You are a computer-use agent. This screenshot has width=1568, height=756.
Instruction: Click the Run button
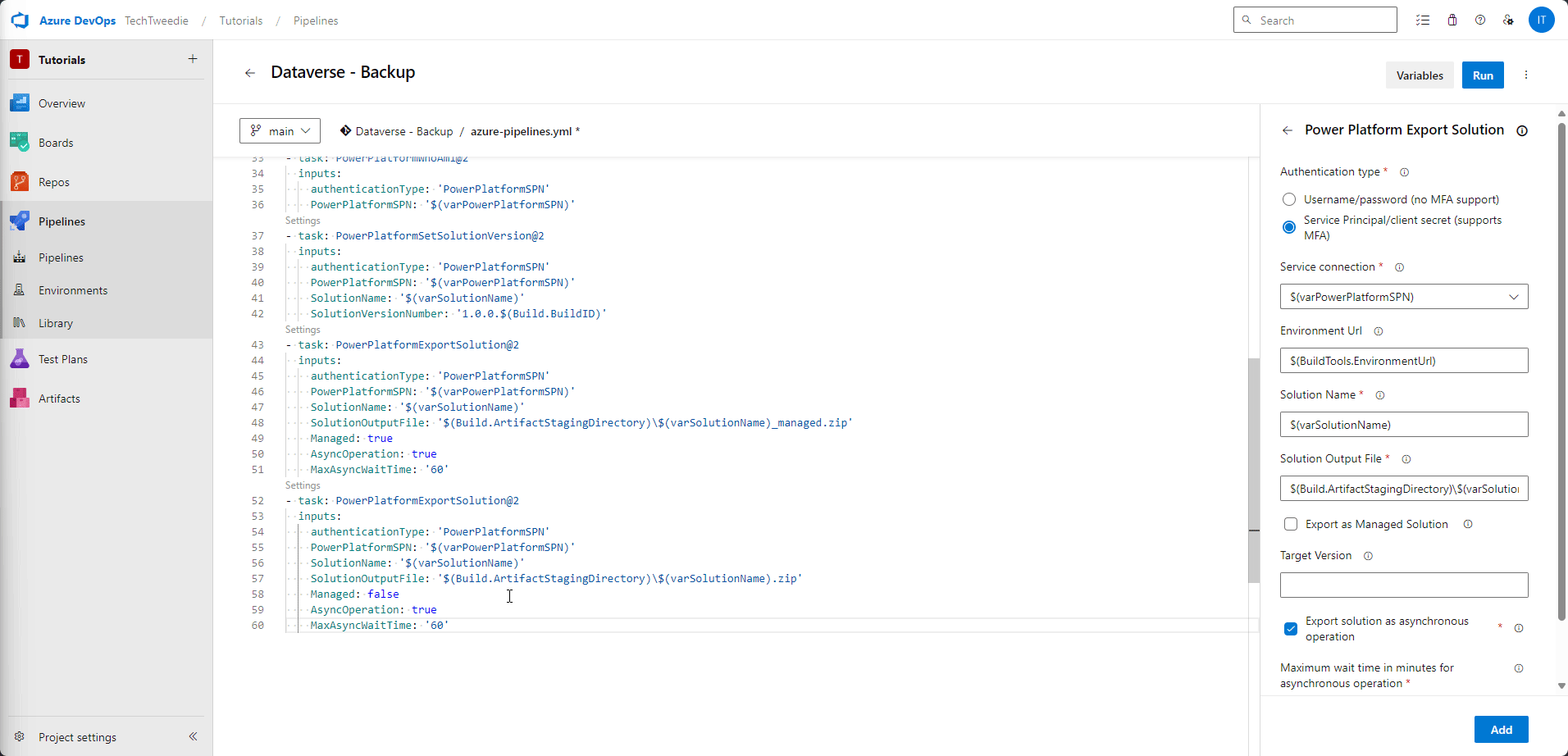(1483, 75)
